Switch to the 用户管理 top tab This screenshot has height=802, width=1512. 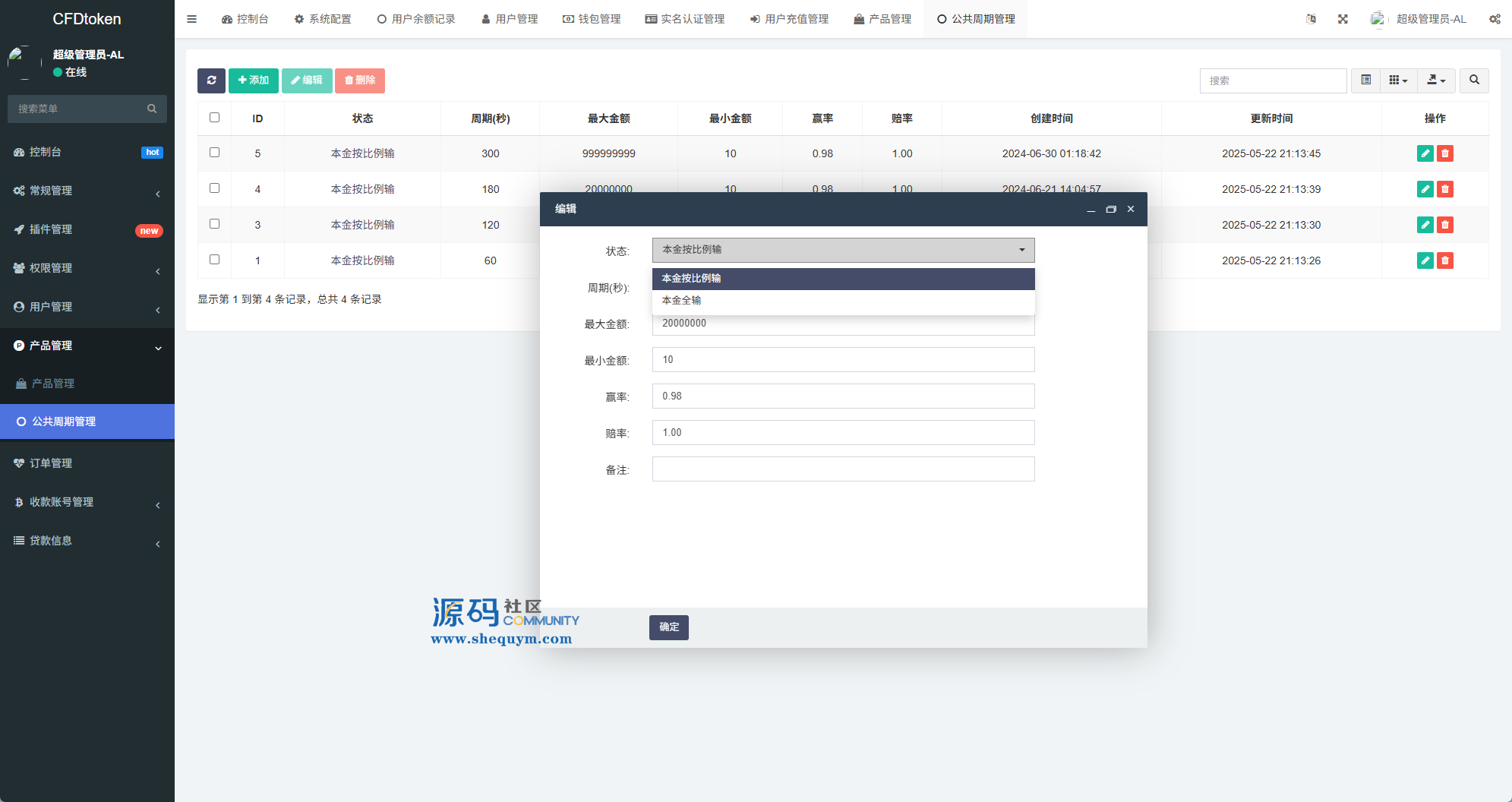510,19
